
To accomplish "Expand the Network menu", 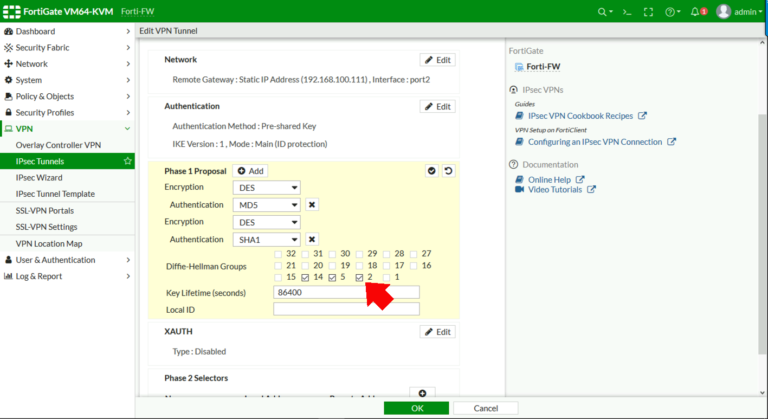I will 67,64.
